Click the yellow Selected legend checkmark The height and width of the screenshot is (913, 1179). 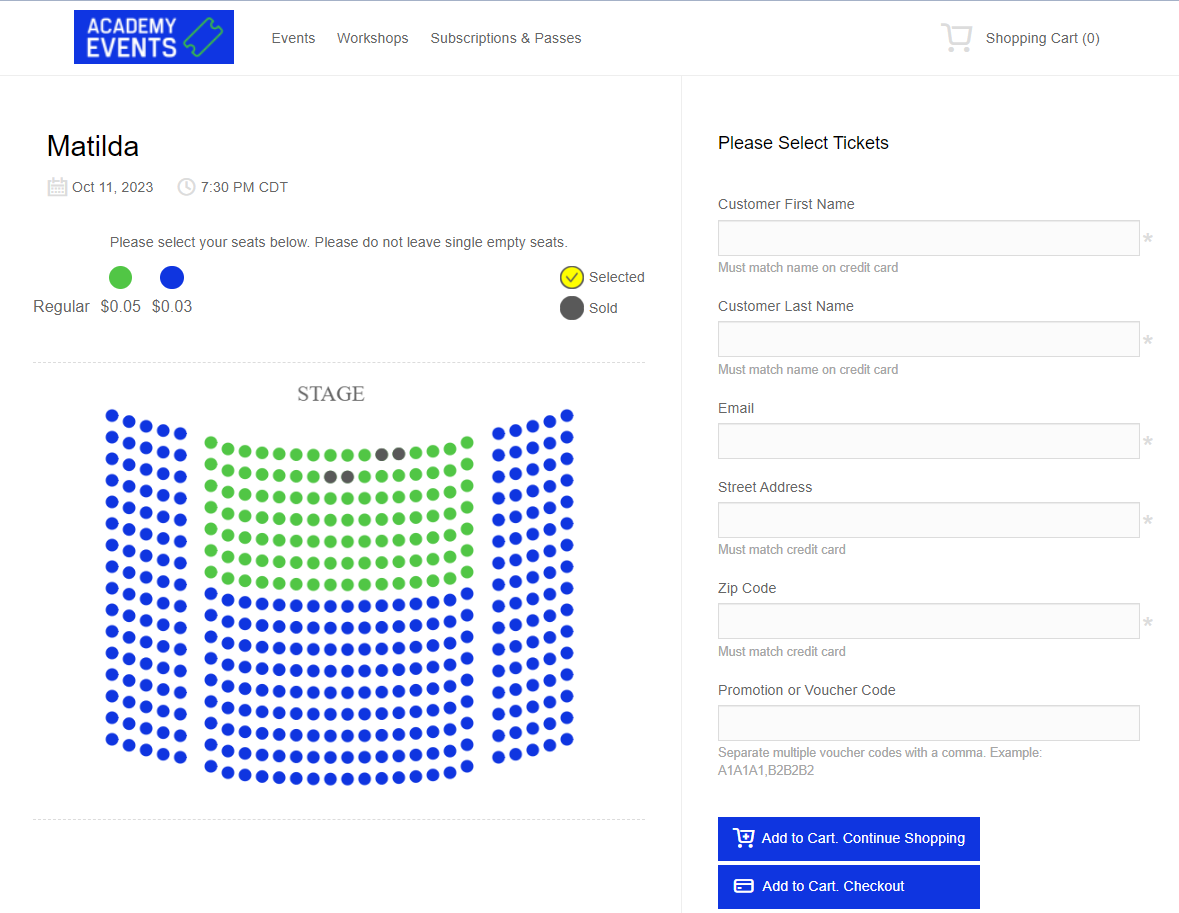click(571, 277)
